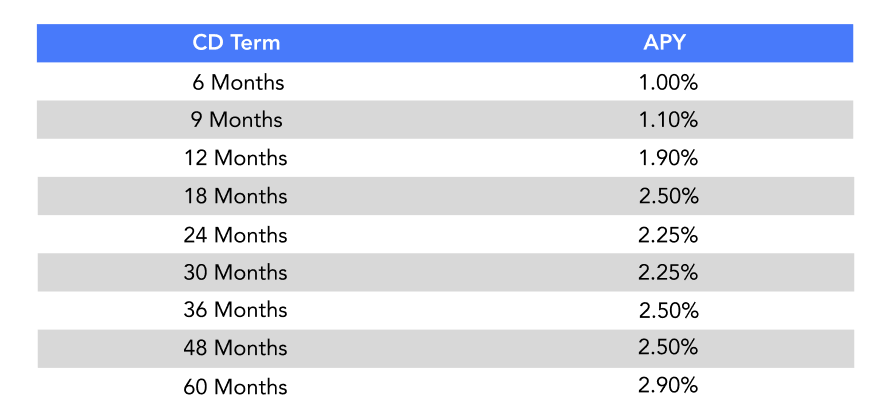
Task: Click the CD Term column header
Action: (x=236, y=43)
